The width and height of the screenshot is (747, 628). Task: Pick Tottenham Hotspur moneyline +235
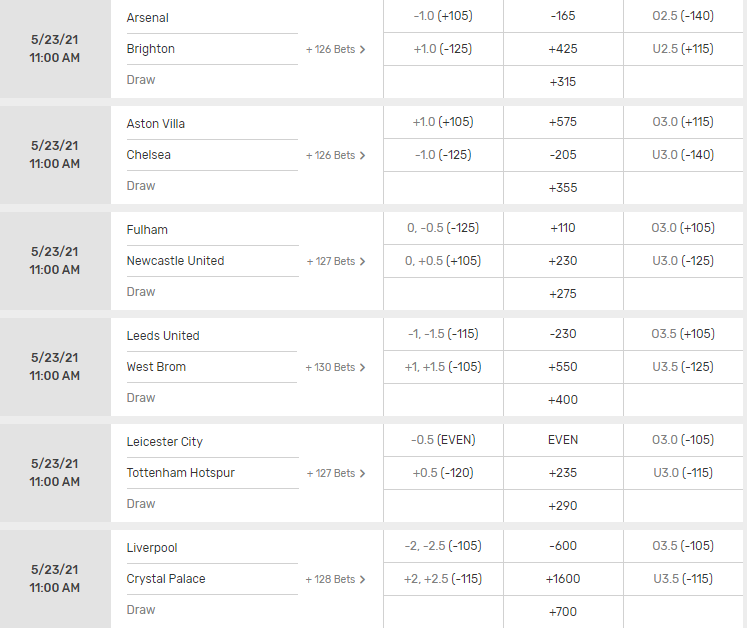(x=563, y=473)
